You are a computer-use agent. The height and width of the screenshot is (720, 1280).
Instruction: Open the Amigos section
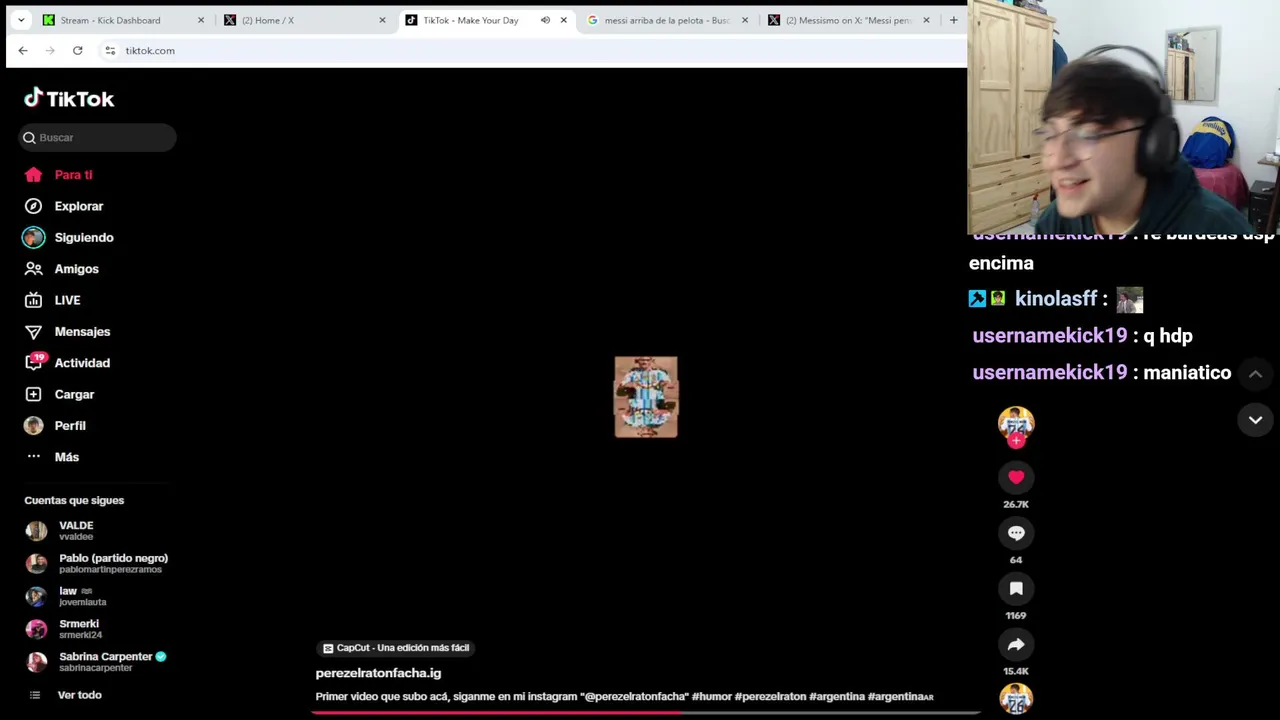coord(61,269)
